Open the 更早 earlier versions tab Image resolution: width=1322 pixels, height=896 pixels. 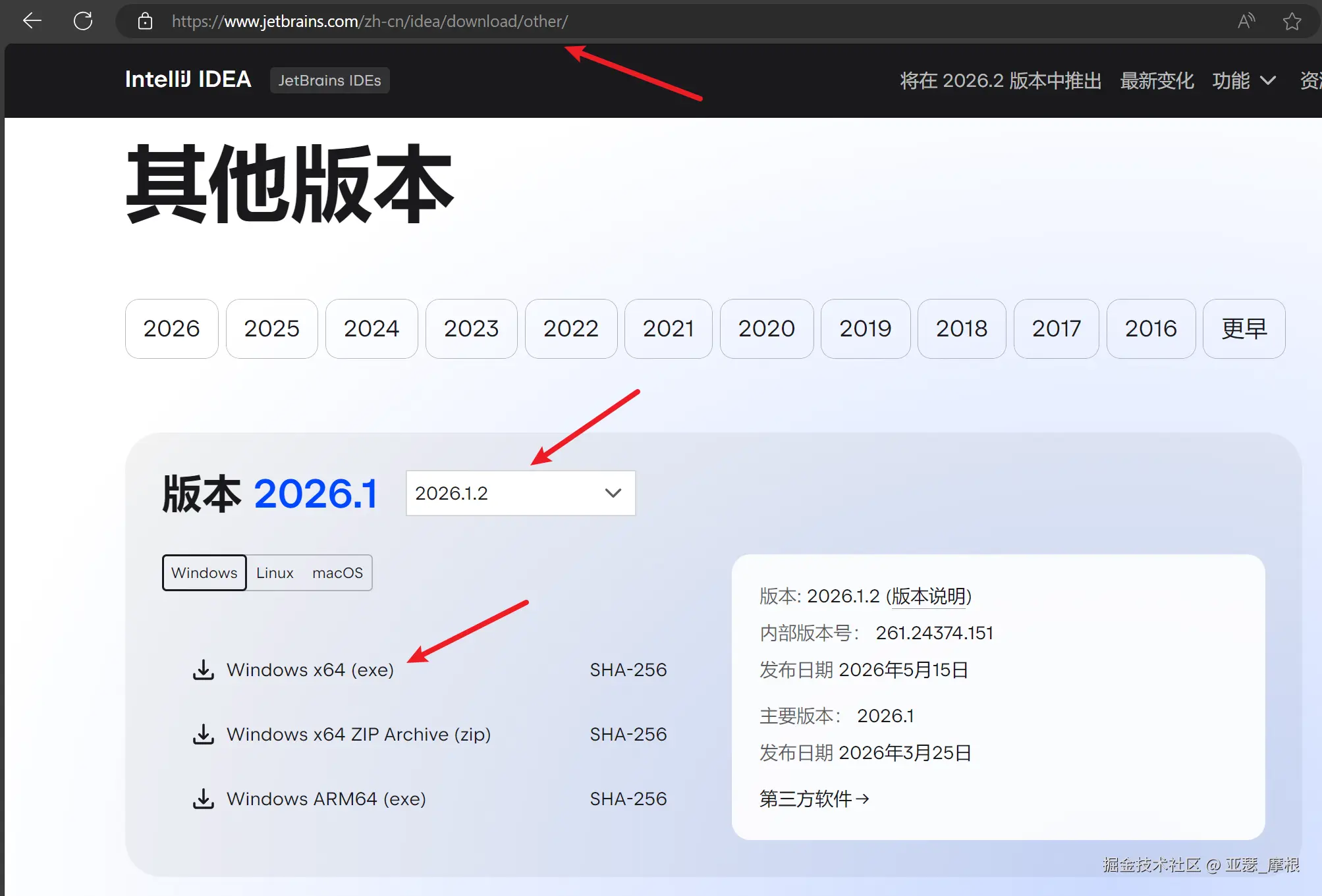[x=1244, y=329]
